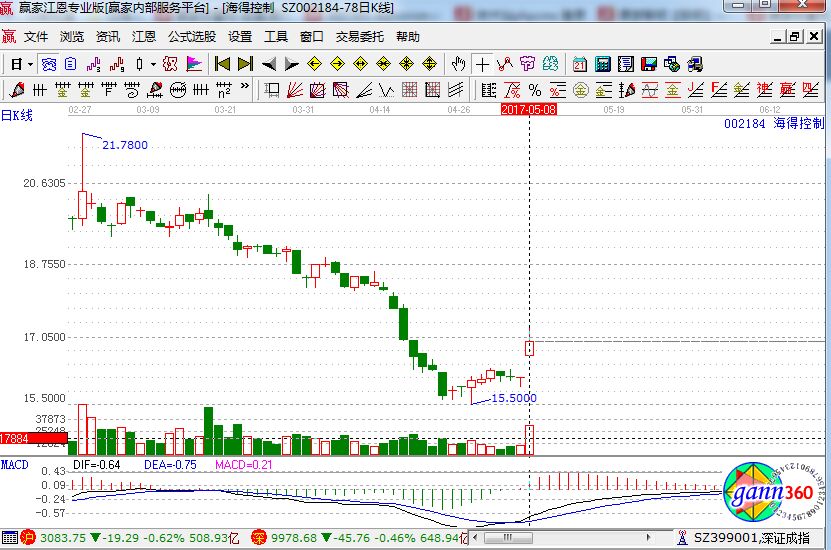Select the hand pan tool

(x=459, y=64)
